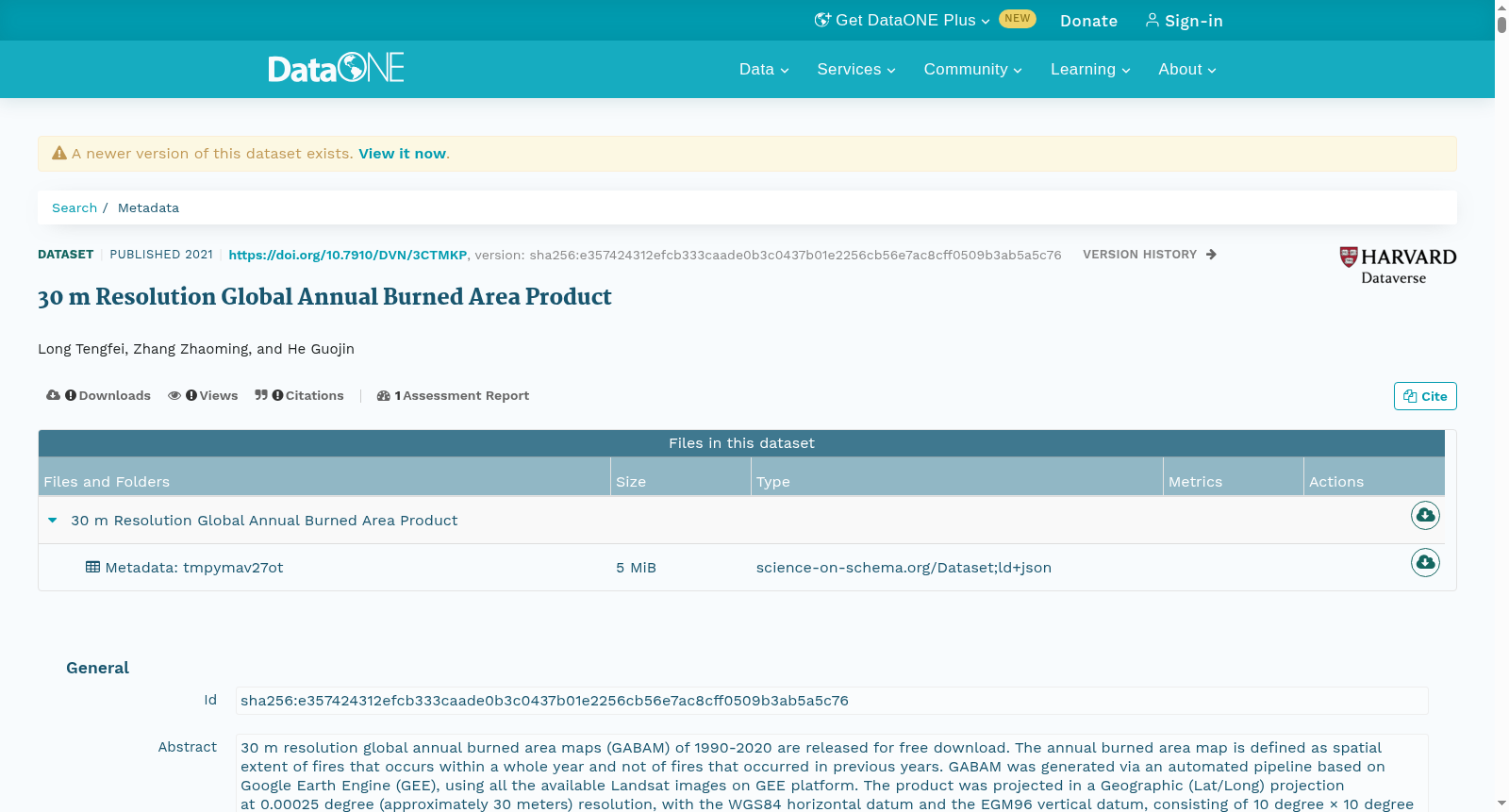Viewport: 1509px width, 812px height.
Task: Click the science-on-schema.org/Dataset;ld+json type cell
Action: tap(904, 568)
